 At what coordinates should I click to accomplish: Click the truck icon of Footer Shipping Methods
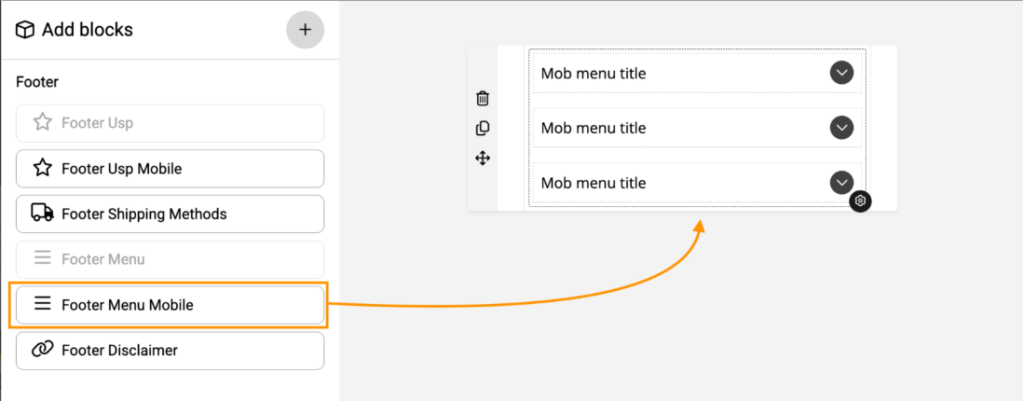[42, 213]
